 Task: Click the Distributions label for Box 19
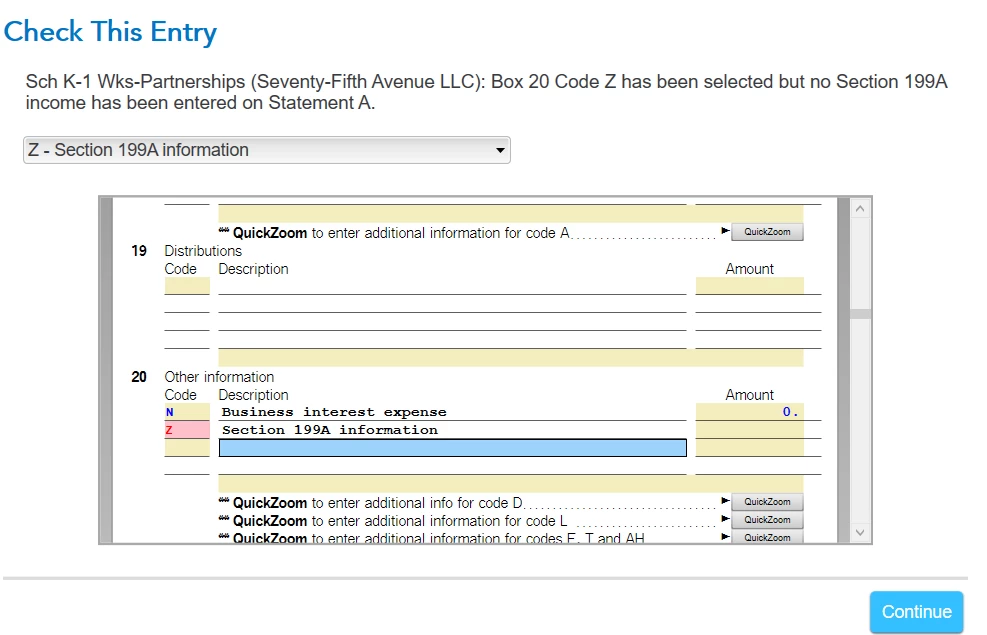point(203,250)
